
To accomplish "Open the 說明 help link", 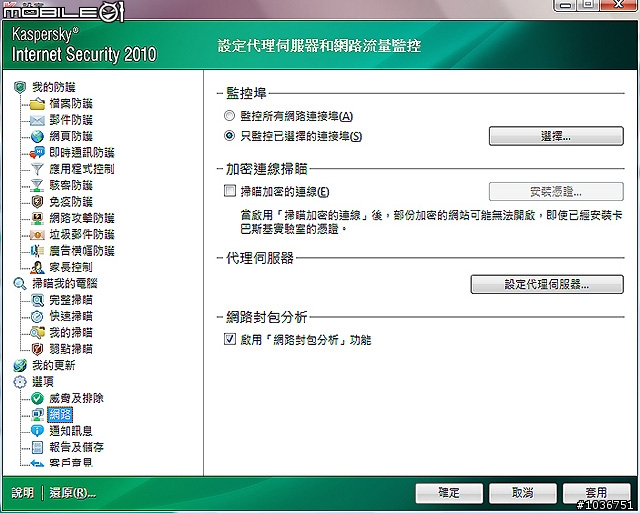I will pyautogui.click(x=23, y=493).
